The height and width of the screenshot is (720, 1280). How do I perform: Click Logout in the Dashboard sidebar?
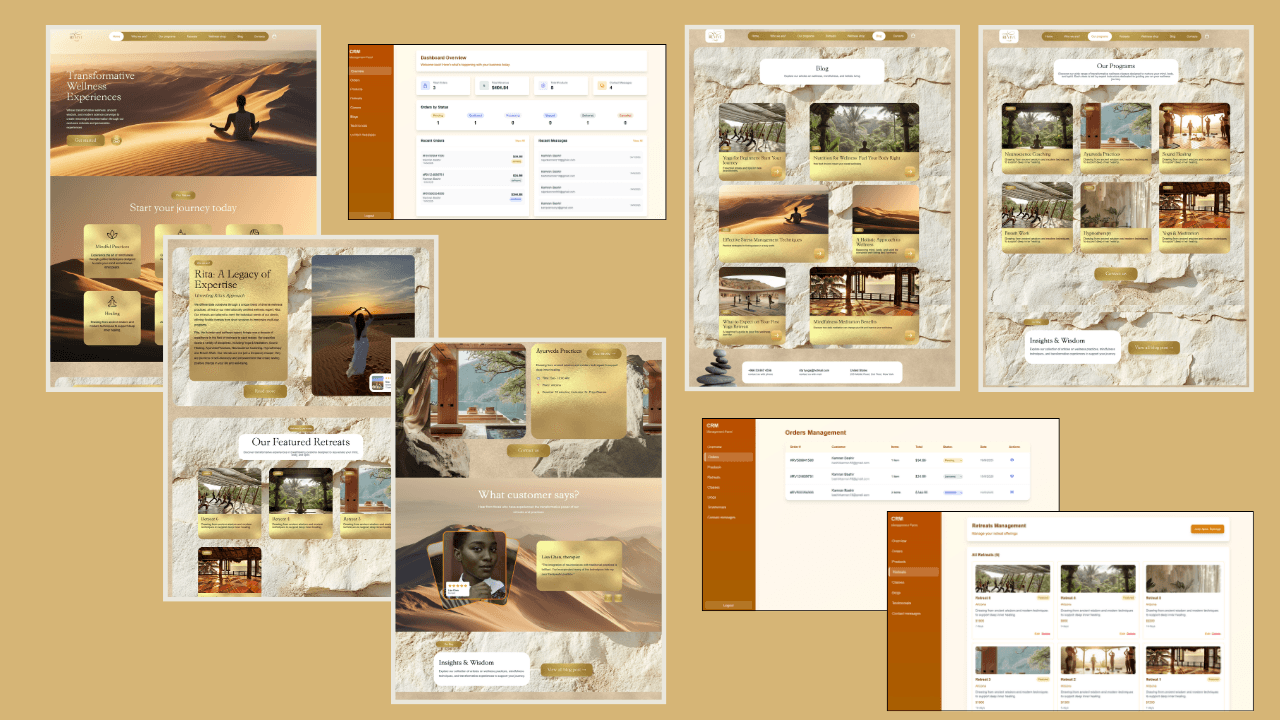(x=369, y=215)
